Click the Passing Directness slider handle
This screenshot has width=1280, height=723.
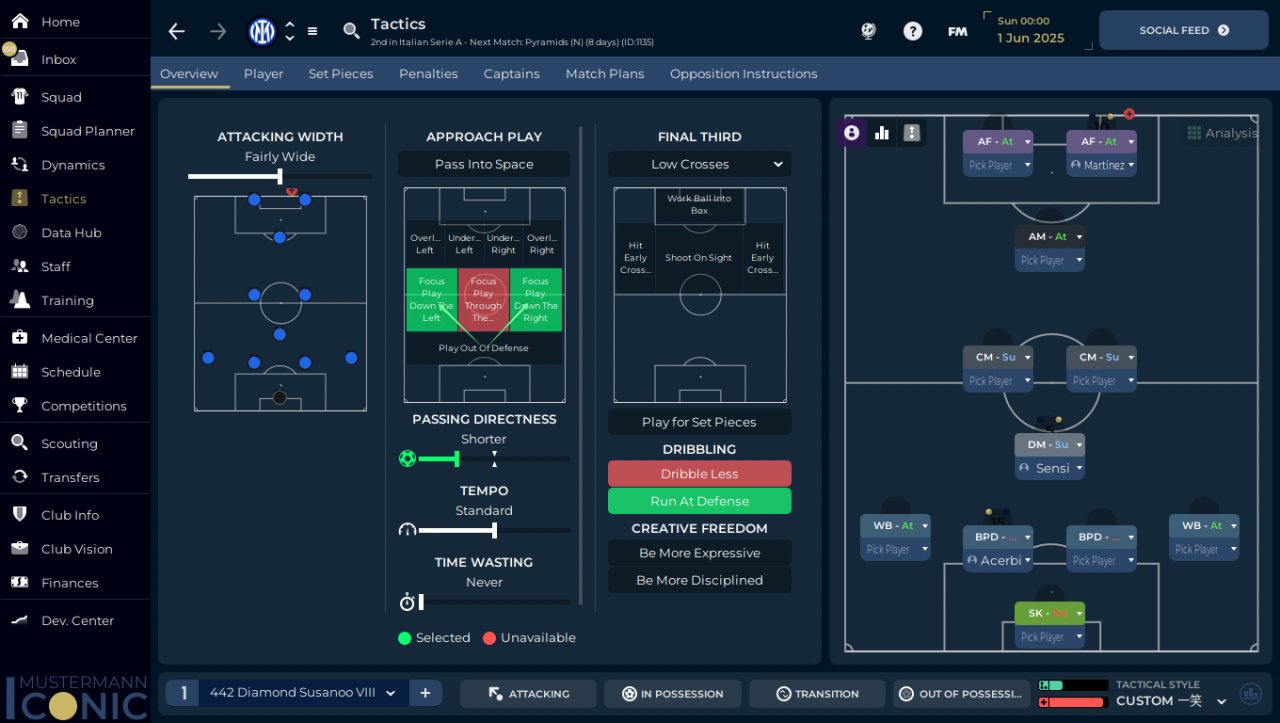456,459
